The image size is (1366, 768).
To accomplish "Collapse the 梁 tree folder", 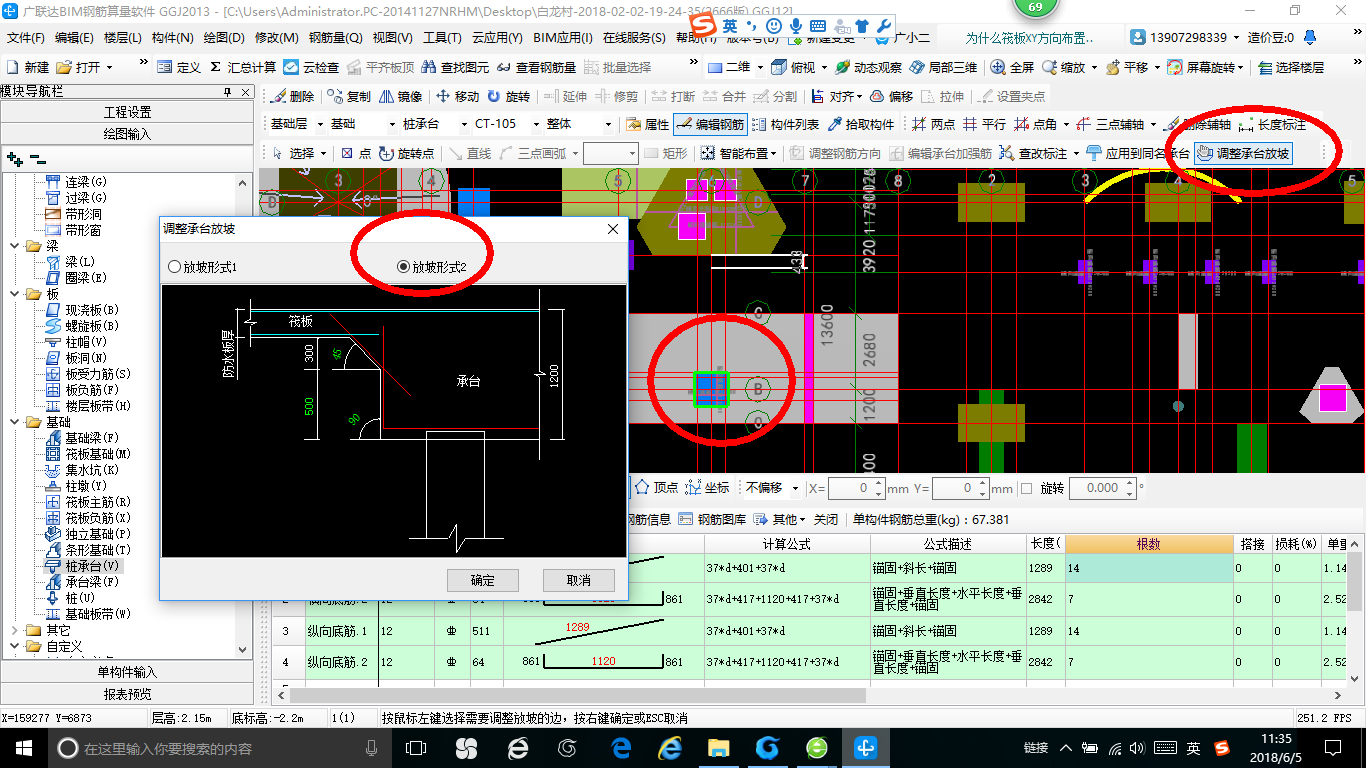I will [x=14, y=246].
